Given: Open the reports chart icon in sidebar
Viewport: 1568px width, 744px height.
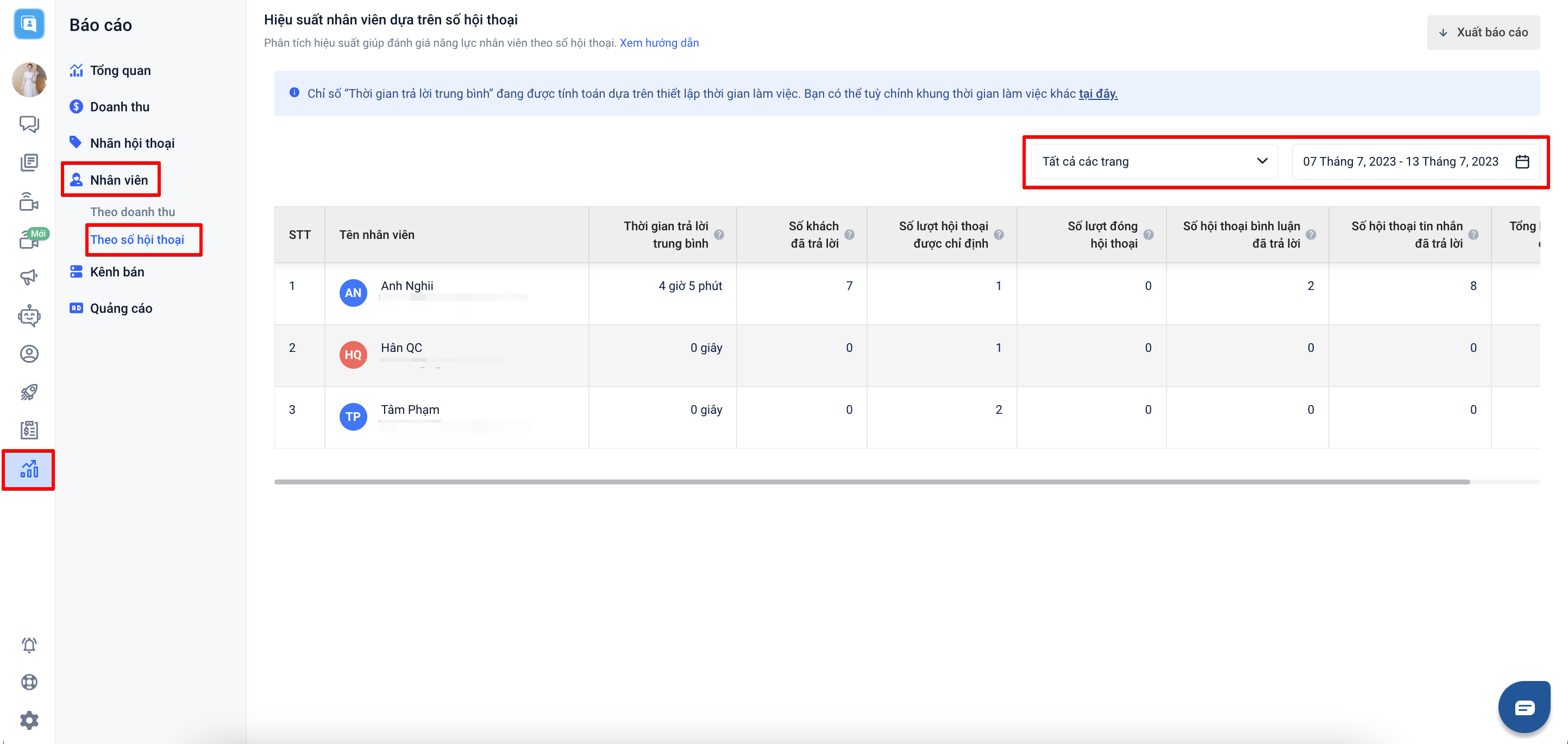Looking at the screenshot, I should pyautogui.click(x=29, y=469).
